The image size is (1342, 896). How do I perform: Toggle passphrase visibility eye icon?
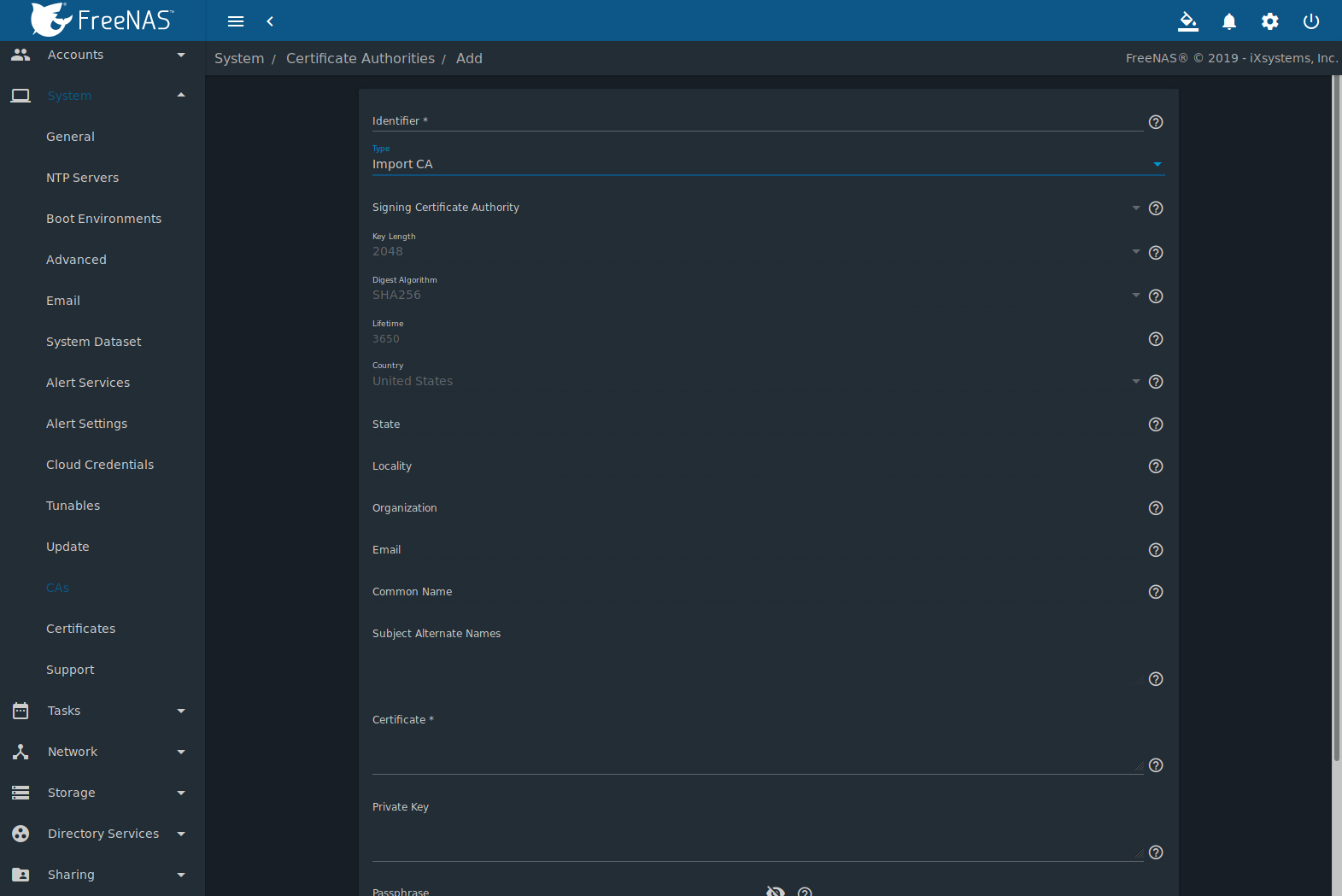(775, 892)
